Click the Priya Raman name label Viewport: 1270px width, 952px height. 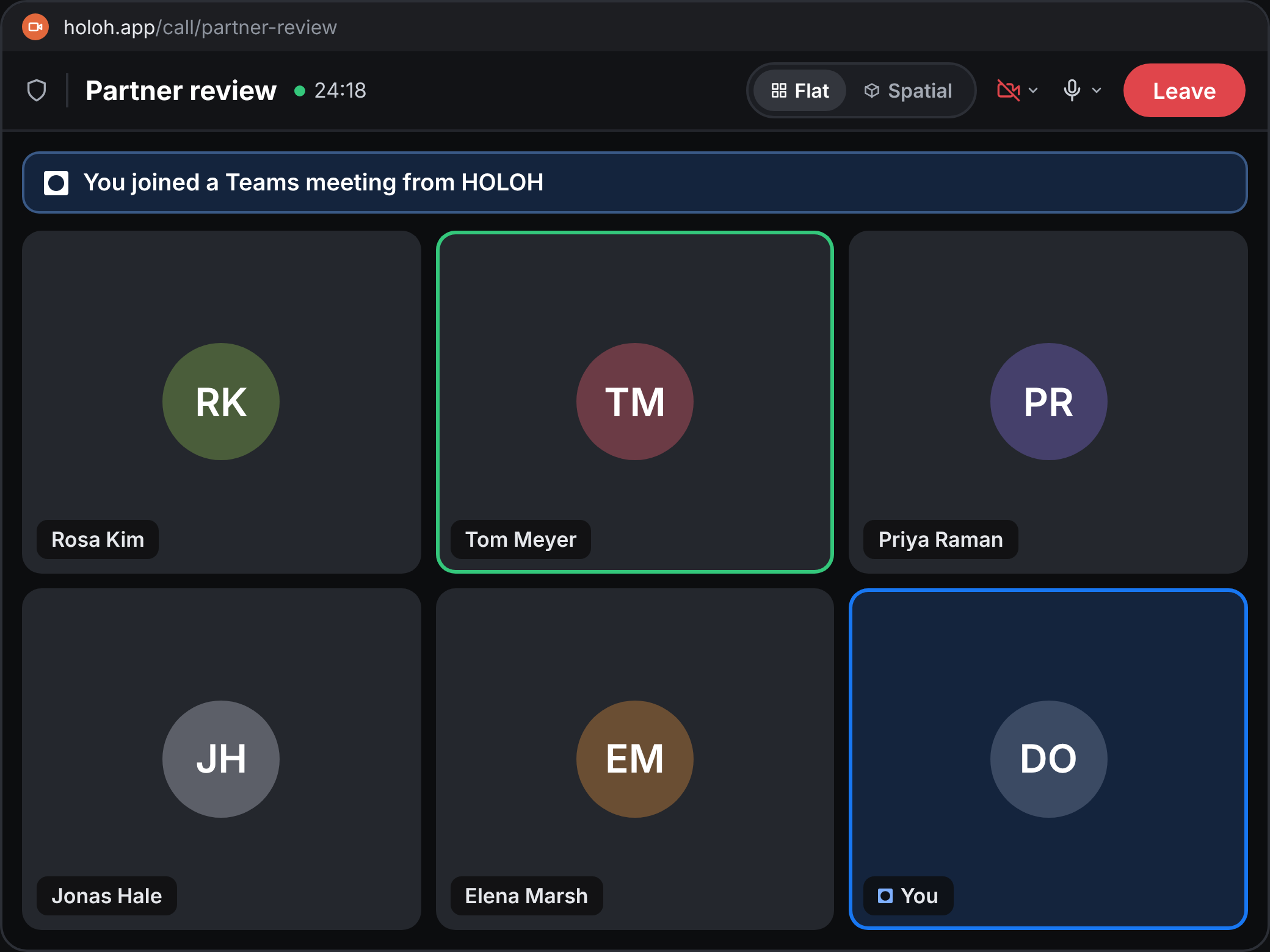pyautogui.click(x=940, y=539)
